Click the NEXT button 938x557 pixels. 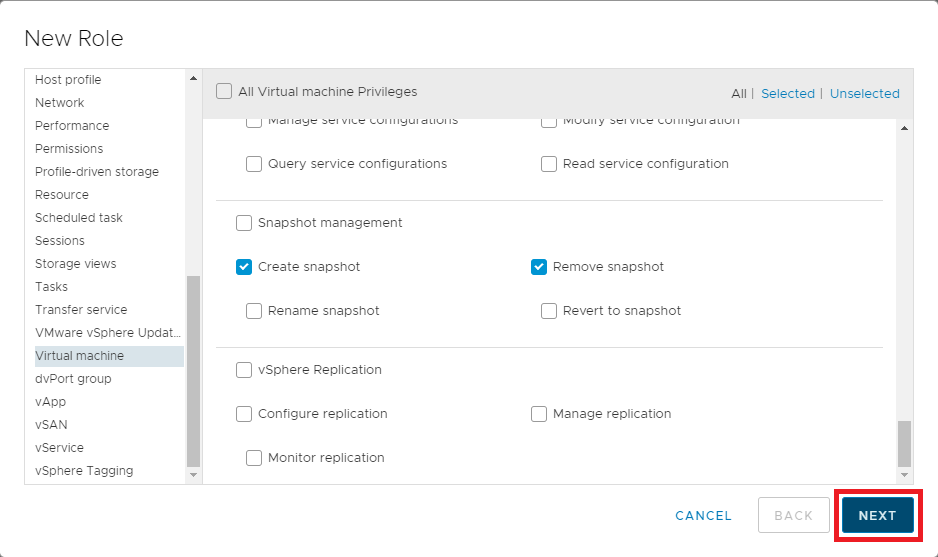coord(877,515)
